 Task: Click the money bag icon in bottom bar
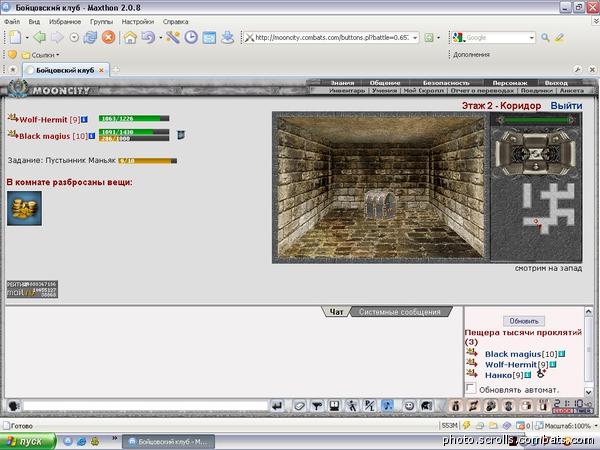click(x=455, y=406)
